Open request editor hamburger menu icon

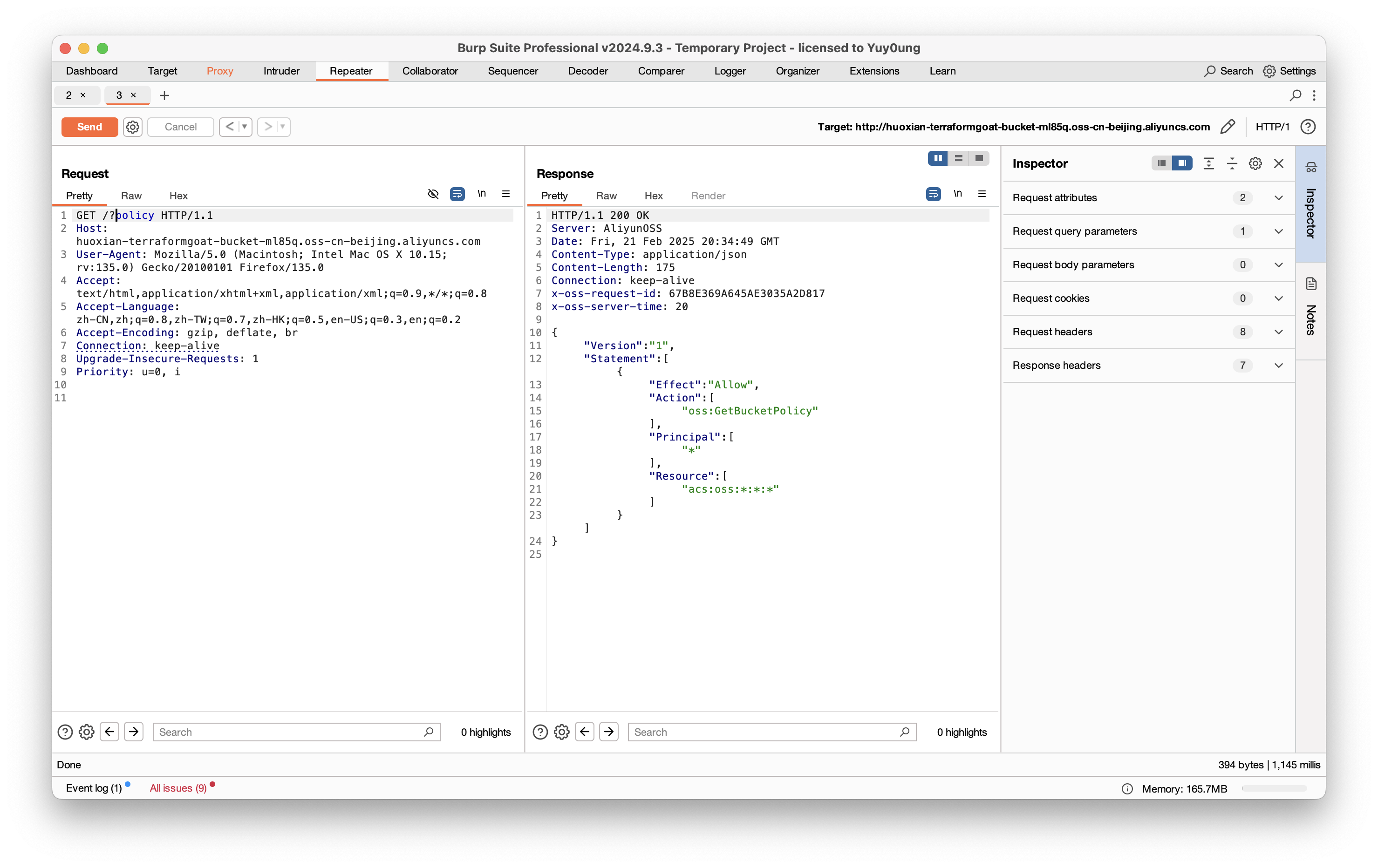coord(506,194)
